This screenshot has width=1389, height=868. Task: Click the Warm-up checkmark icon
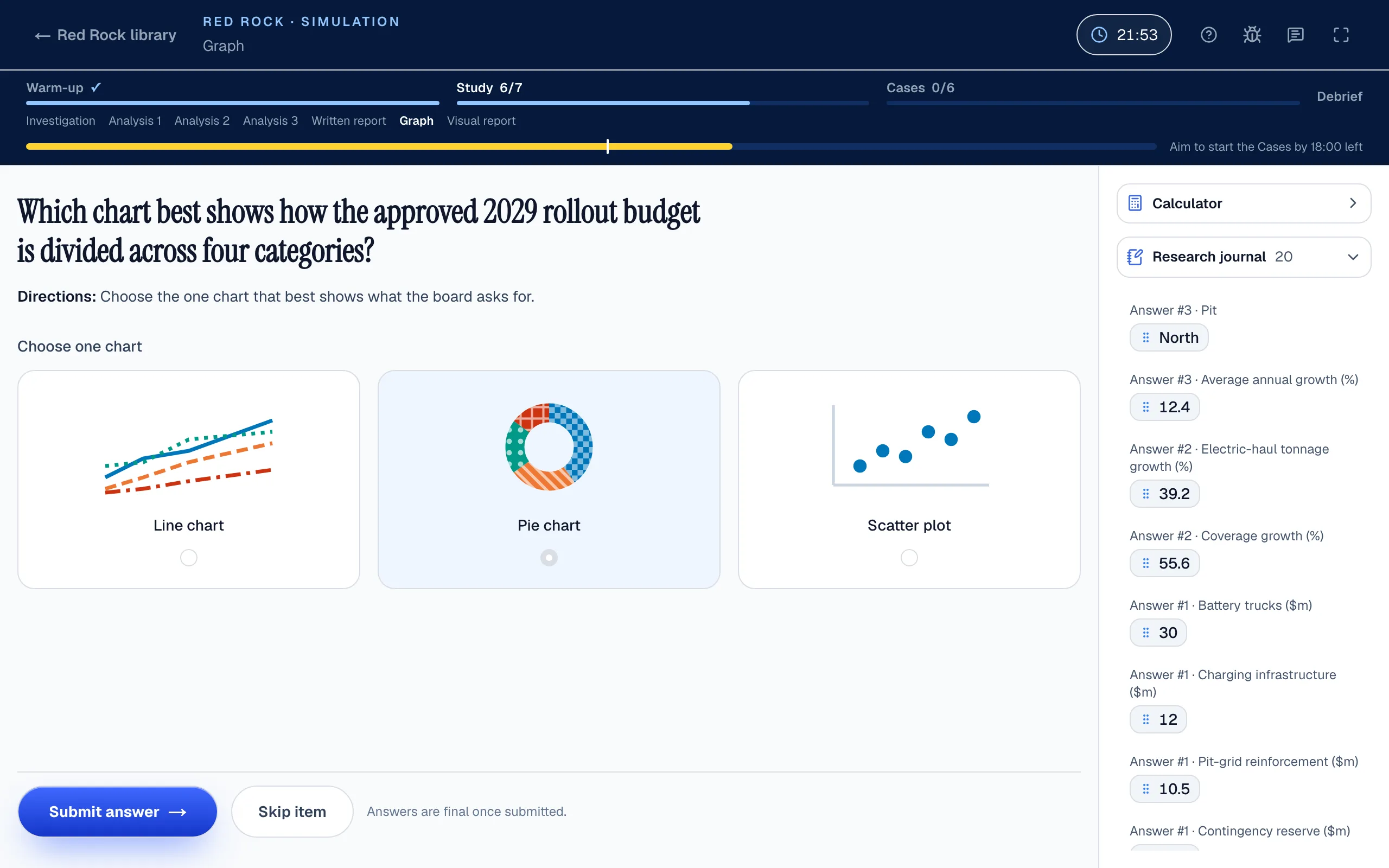click(96, 87)
